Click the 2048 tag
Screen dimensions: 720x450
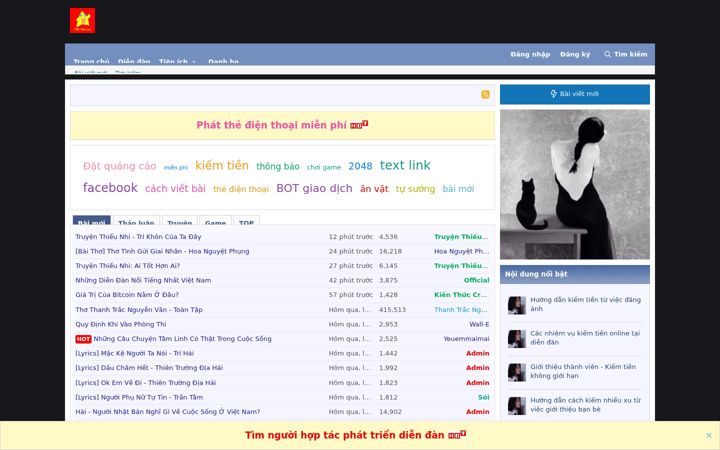pos(360,166)
